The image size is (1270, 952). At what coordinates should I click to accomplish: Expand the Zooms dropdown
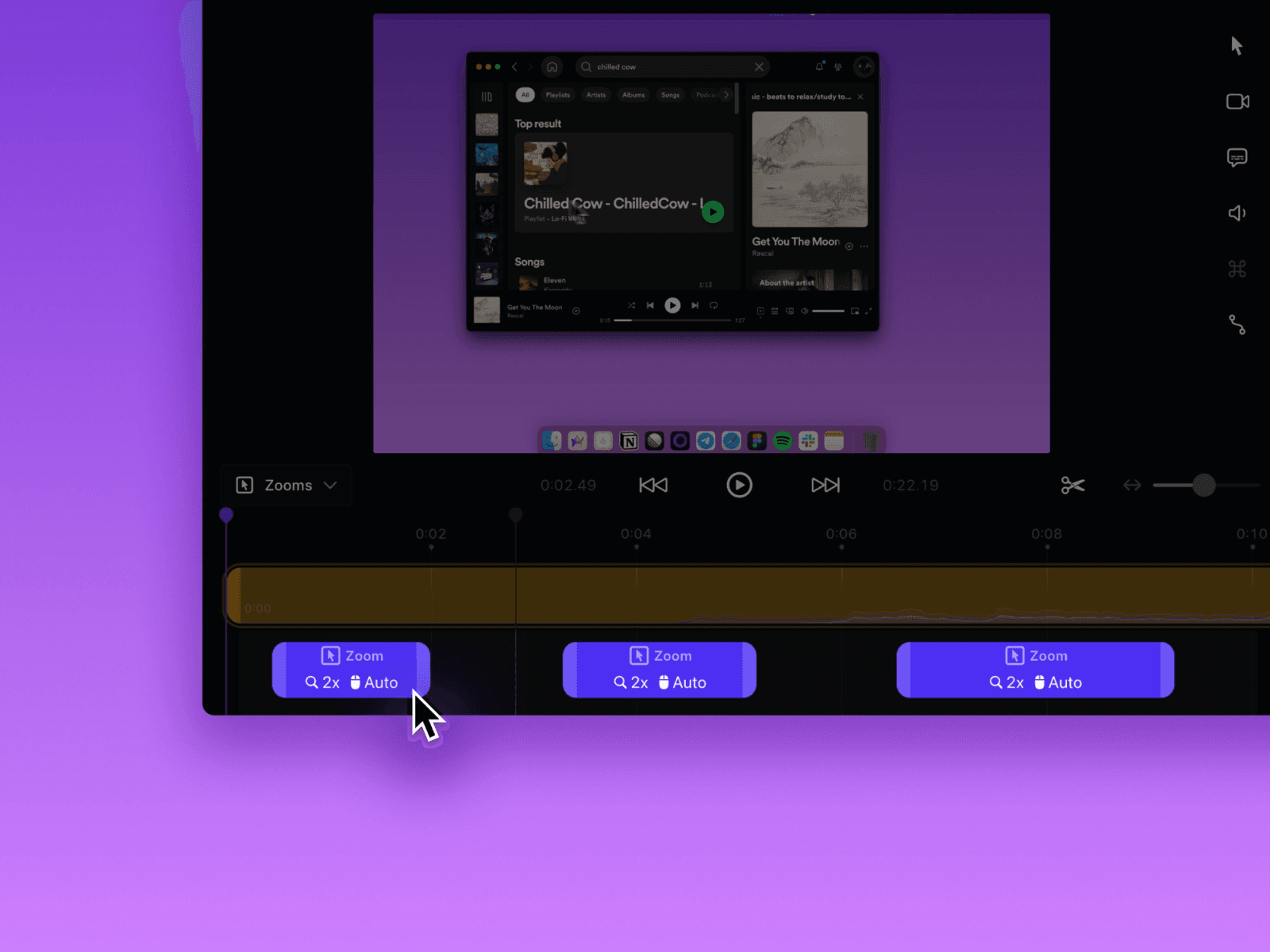[x=287, y=486]
